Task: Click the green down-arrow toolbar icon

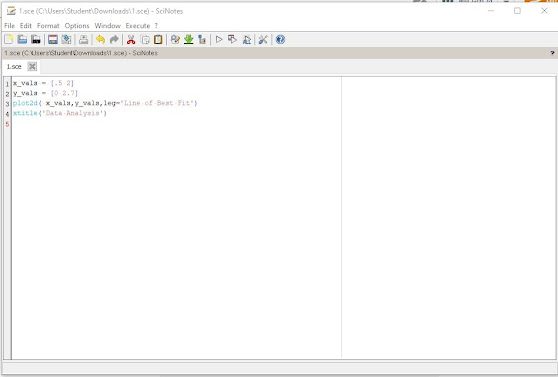Action: click(189, 40)
